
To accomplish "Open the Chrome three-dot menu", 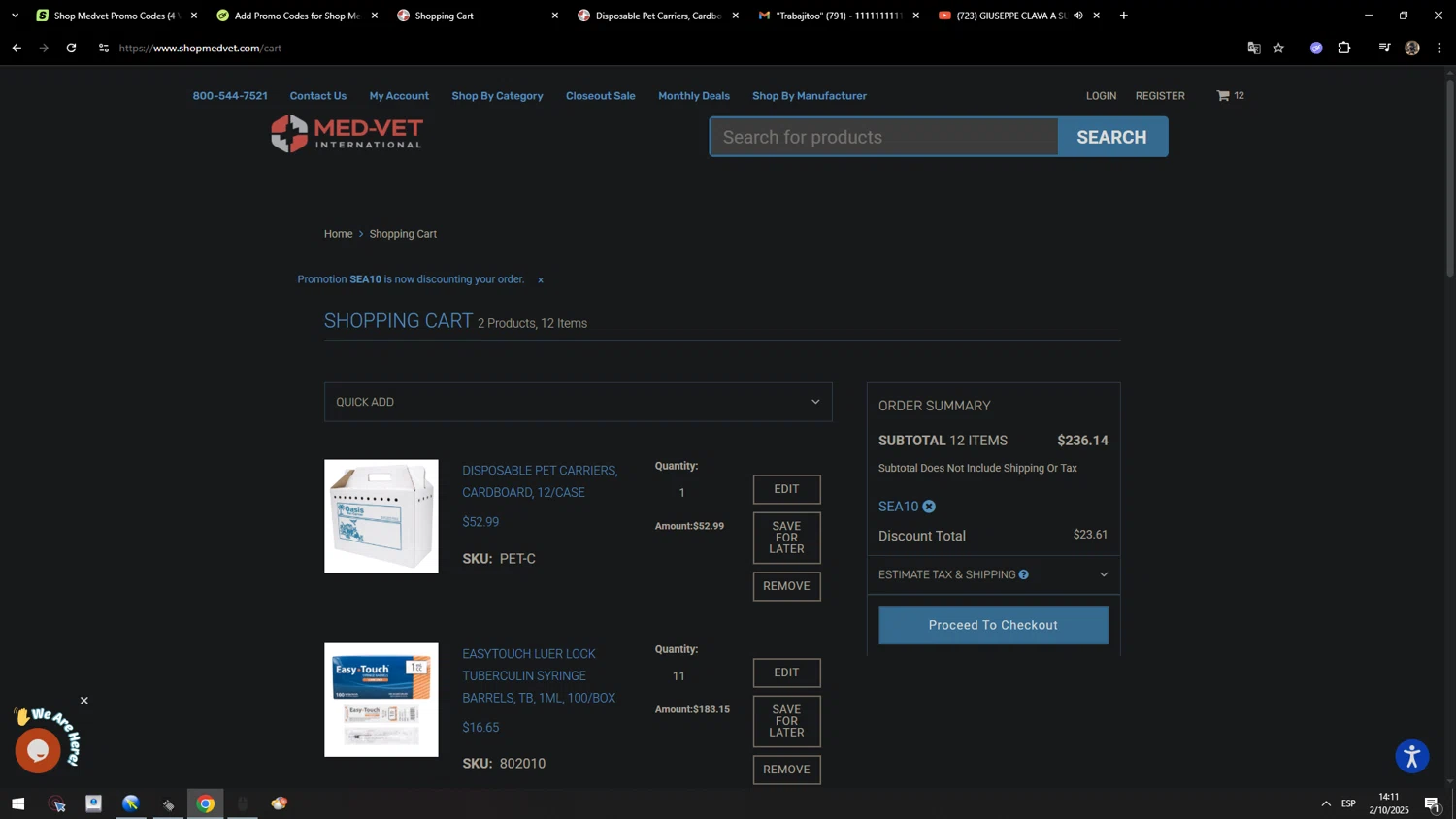I will click(1439, 48).
